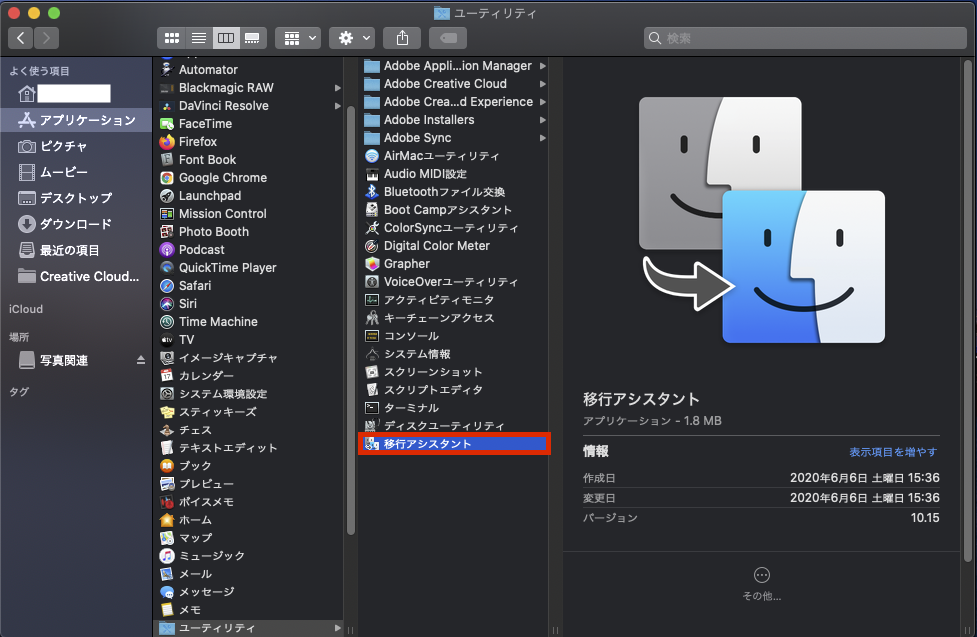
Task: Open the group-by arrangement dropdown
Action: (298, 38)
